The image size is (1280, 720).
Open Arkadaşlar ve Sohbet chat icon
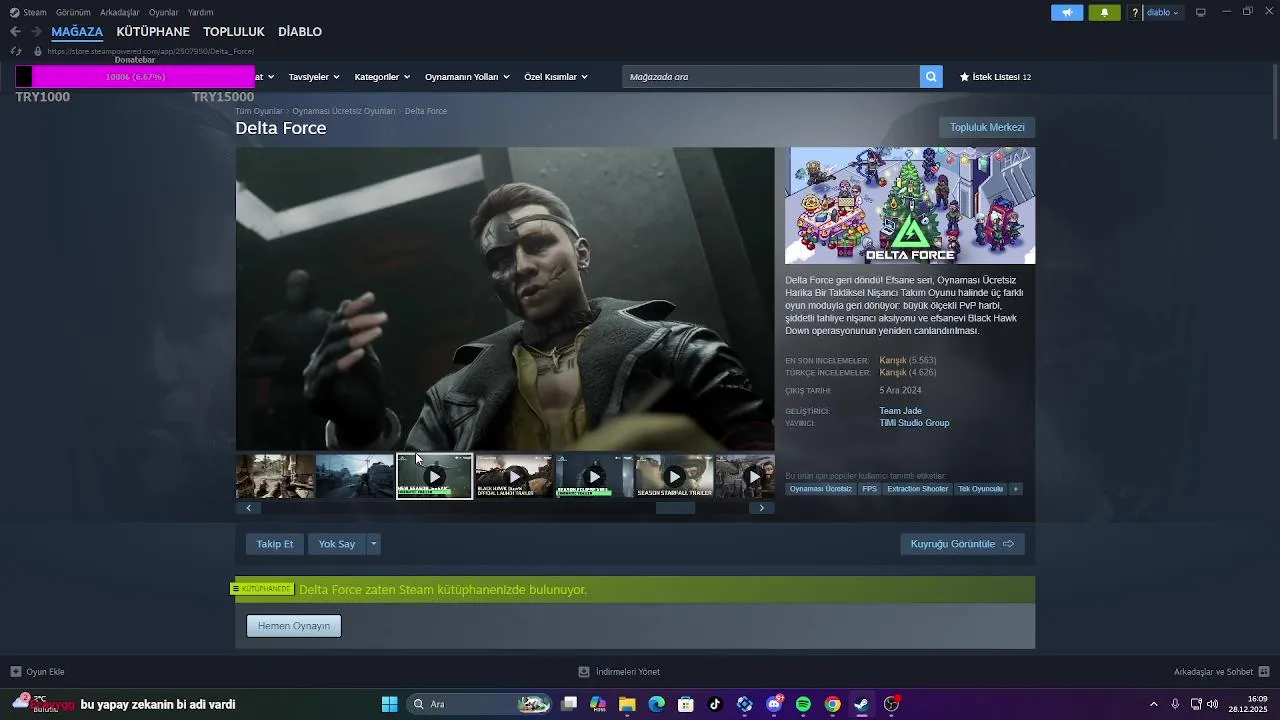[1264, 672]
